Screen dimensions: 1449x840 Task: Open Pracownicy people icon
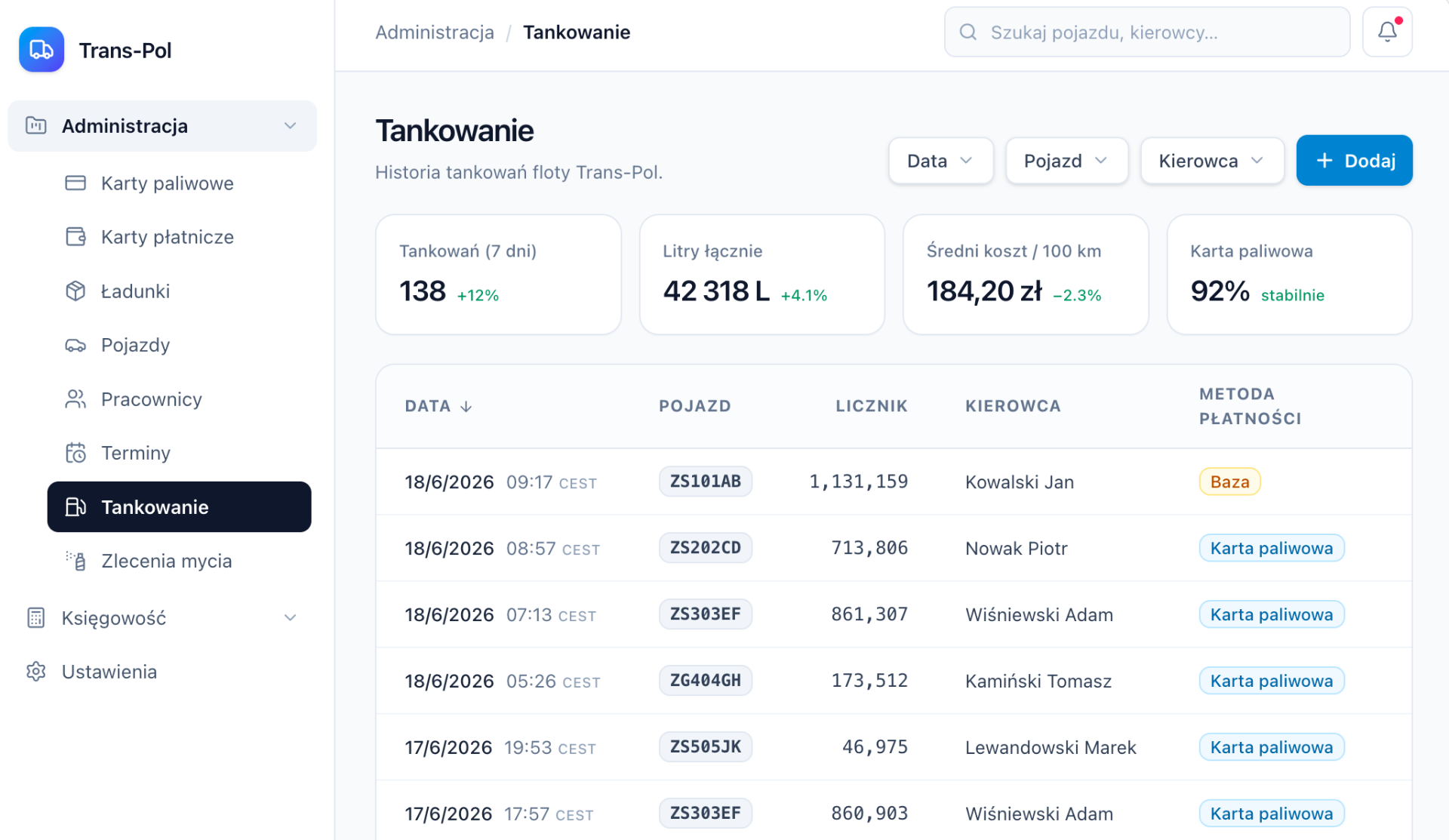(x=75, y=399)
